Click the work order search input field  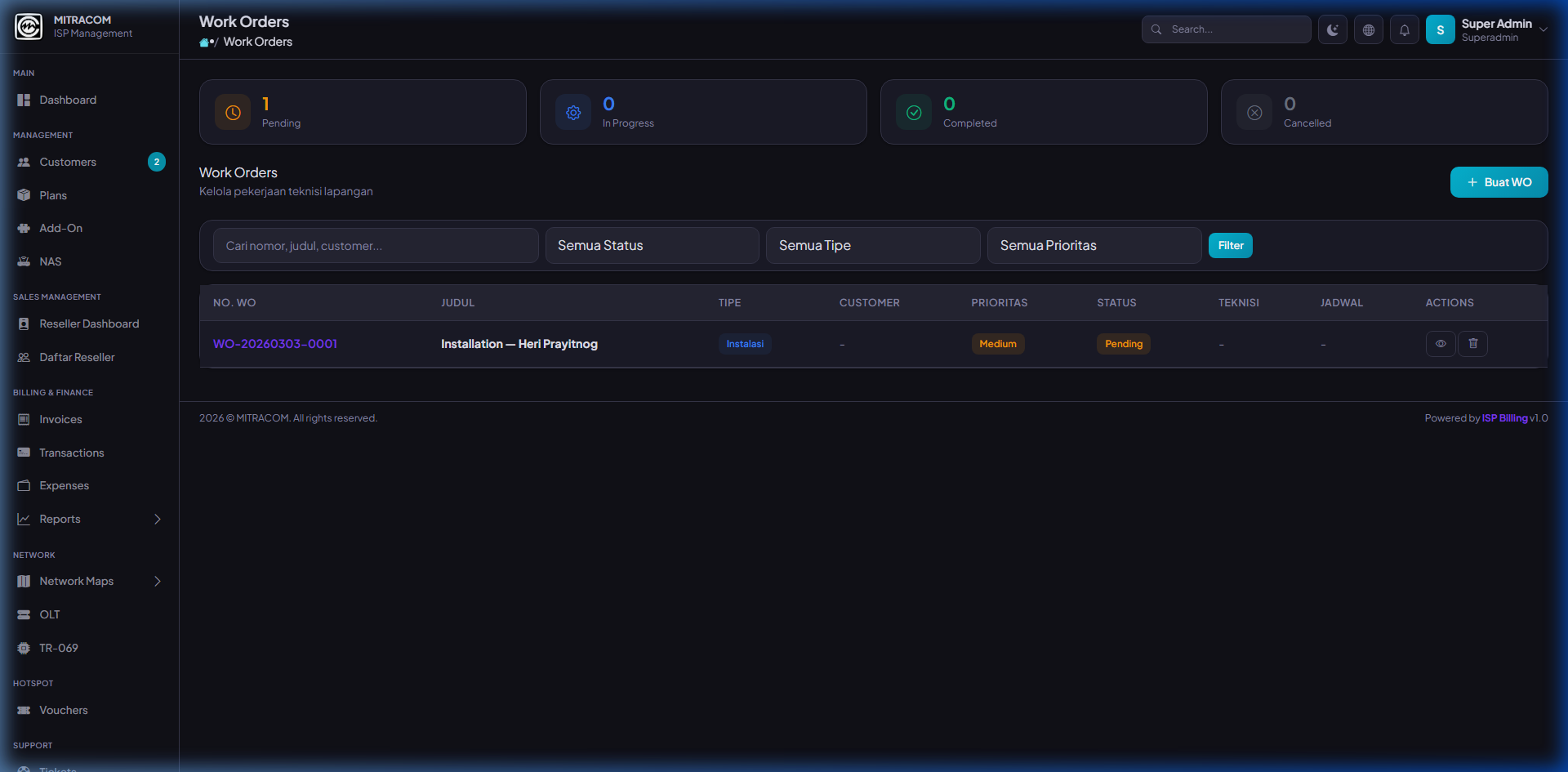(x=376, y=246)
